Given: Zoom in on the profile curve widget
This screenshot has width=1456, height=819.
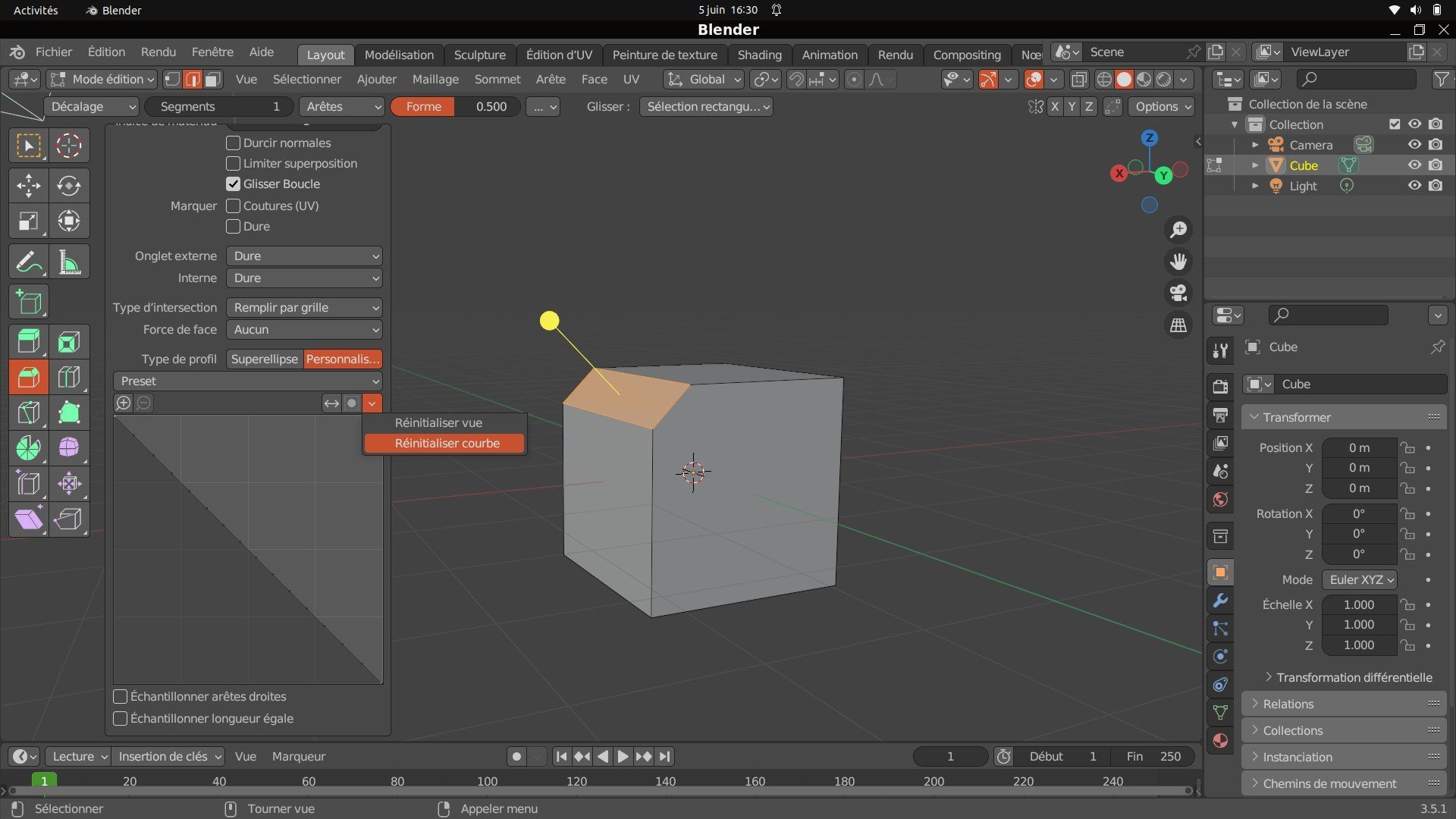Looking at the screenshot, I should point(123,403).
